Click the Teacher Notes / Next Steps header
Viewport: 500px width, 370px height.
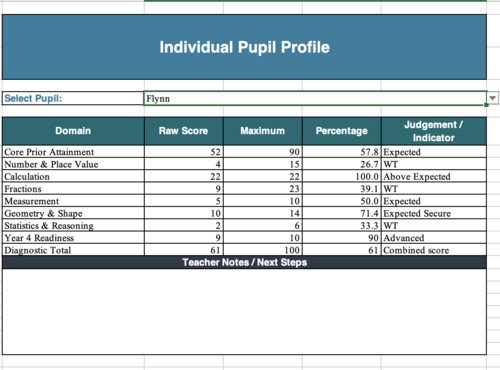244,262
